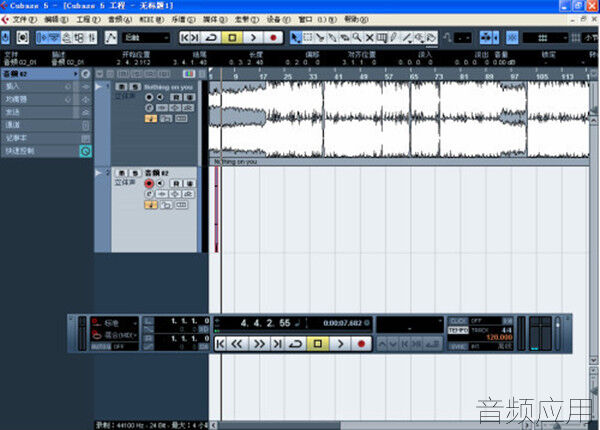The height and width of the screenshot is (430, 600).
Task: Adjust the transport output level slider
Action: pos(558,334)
